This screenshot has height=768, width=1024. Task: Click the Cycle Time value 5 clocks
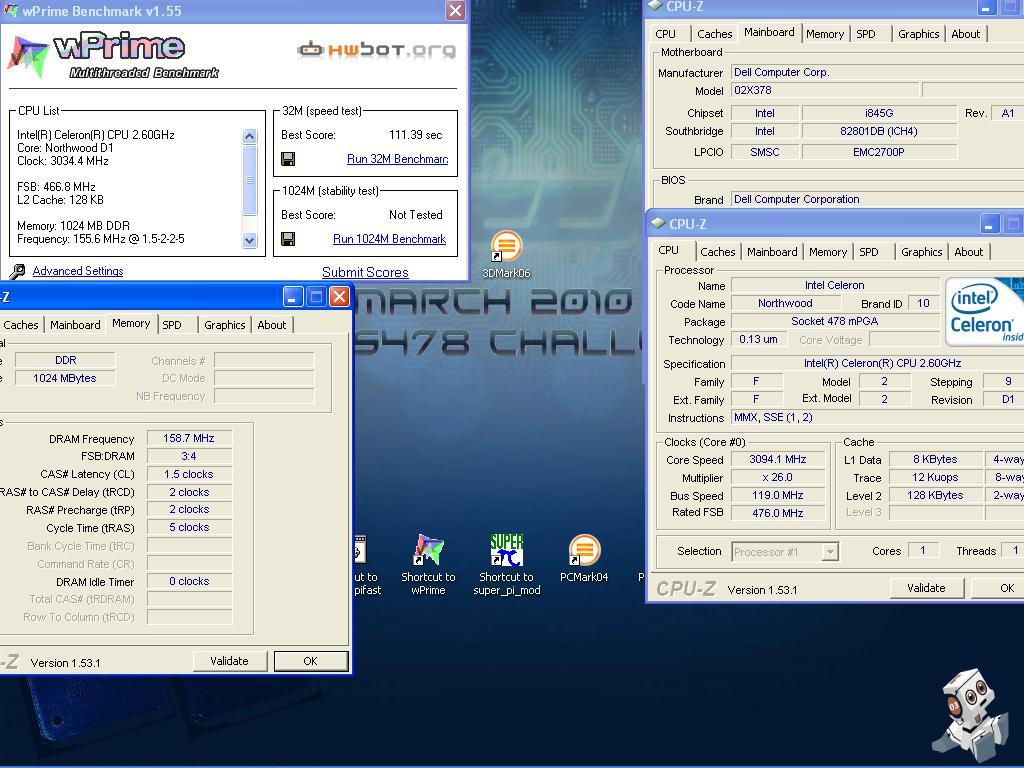pyautogui.click(x=189, y=527)
